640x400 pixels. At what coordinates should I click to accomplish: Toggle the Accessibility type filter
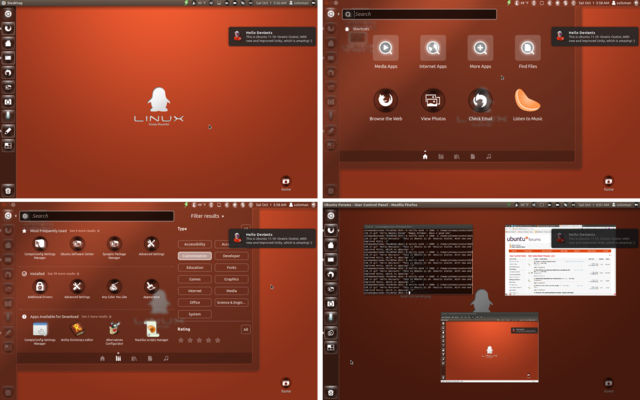coord(195,244)
